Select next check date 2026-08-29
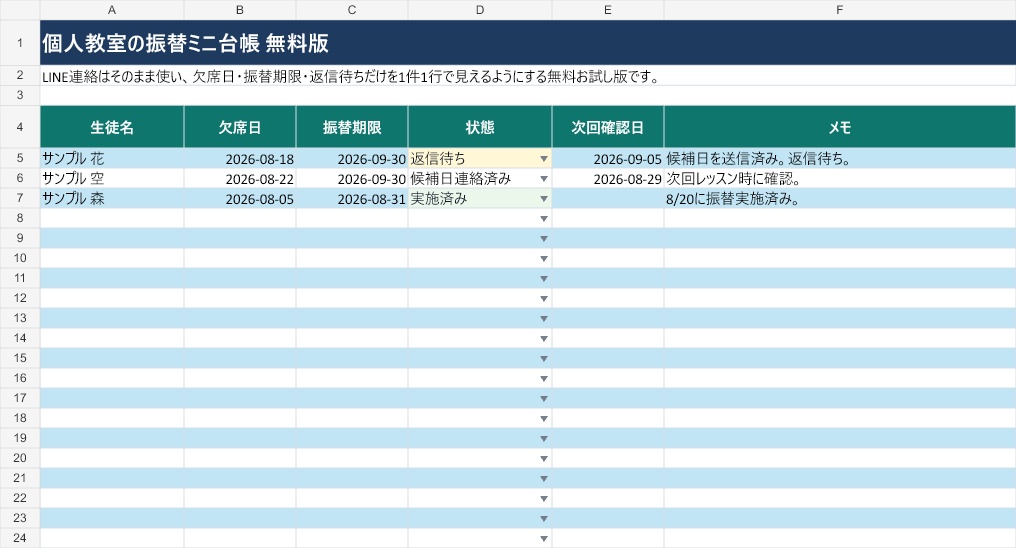The width and height of the screenshot is (1016, 548). [608, 179]
